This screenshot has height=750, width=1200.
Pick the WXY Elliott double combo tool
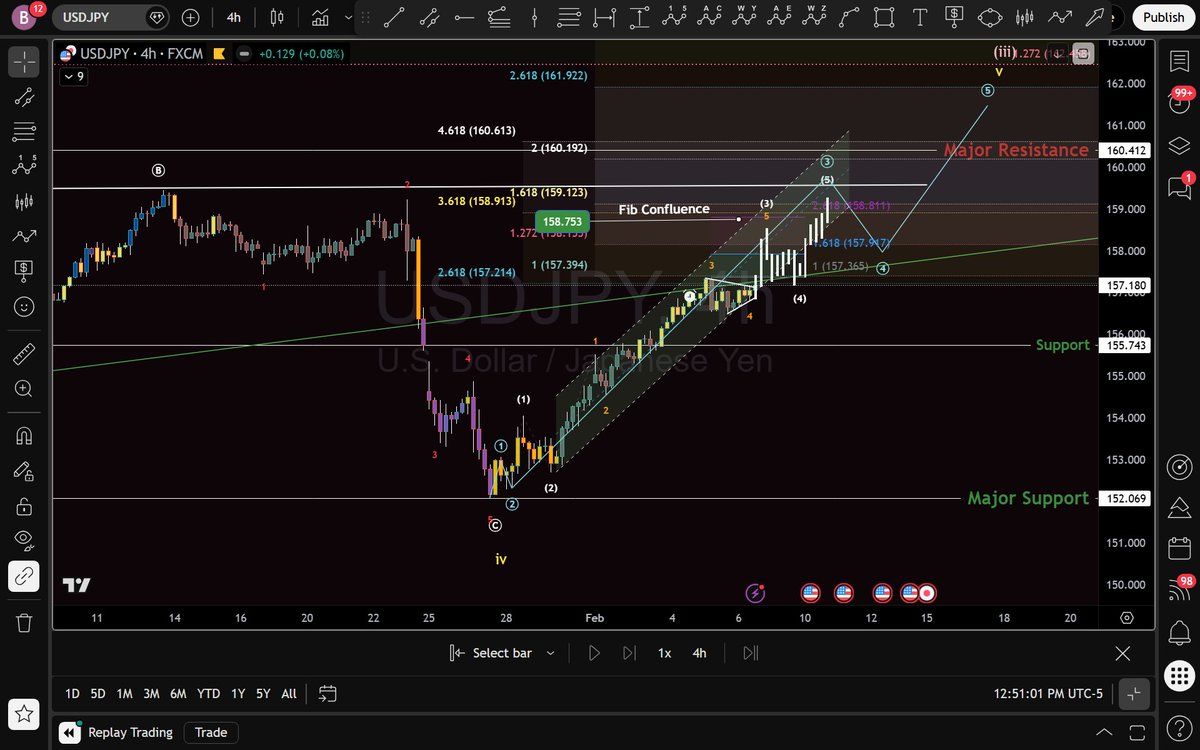click(746, 17)
